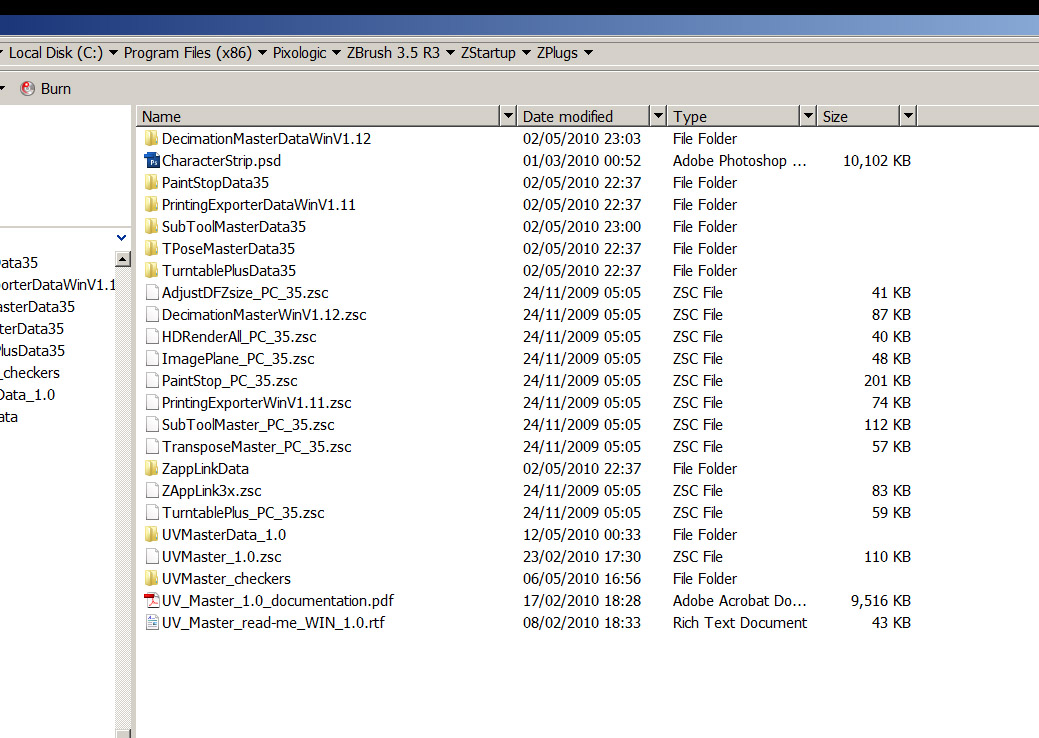Click the TransposeMaster_PC_35.zsc file icon

[x=152, y=447]
